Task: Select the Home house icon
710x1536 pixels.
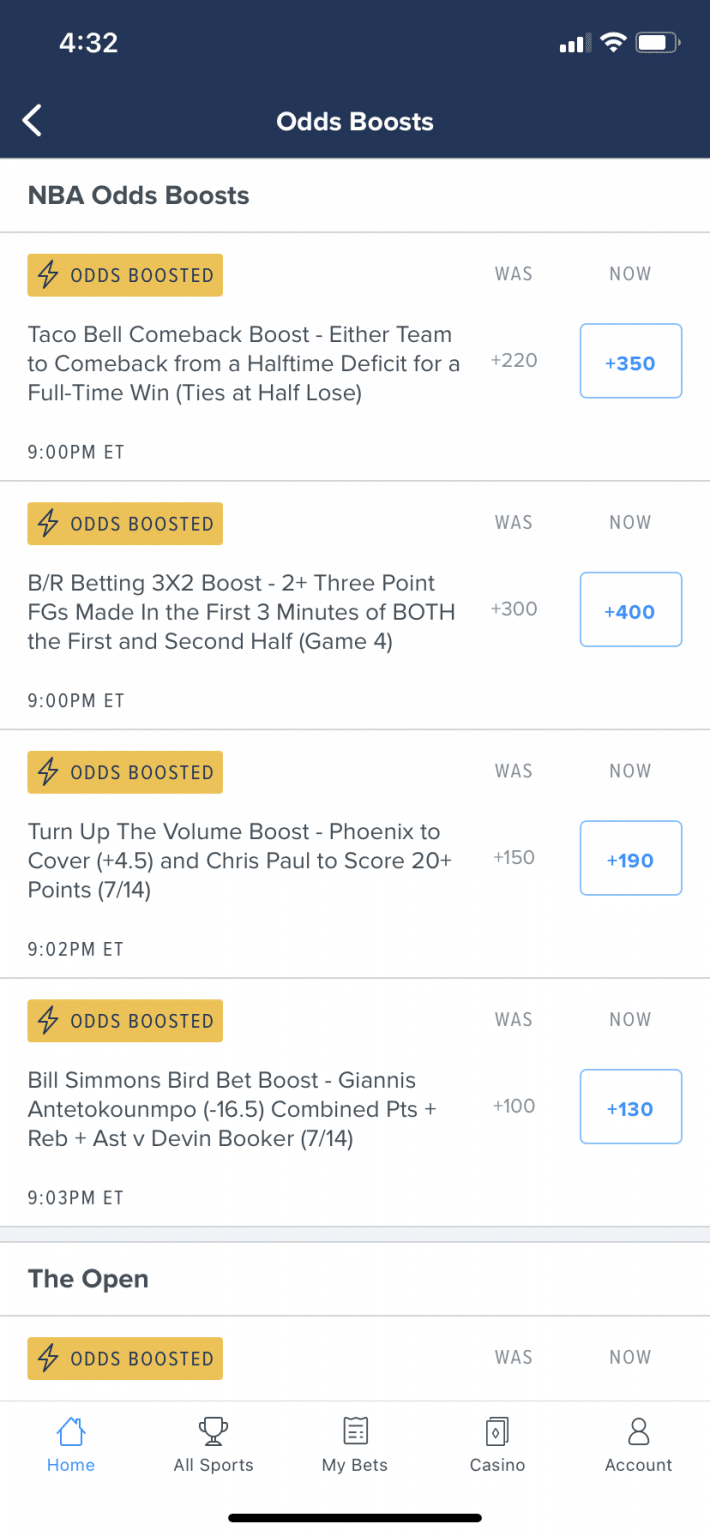Action: pyautogui.click(x=70, y=1432)
